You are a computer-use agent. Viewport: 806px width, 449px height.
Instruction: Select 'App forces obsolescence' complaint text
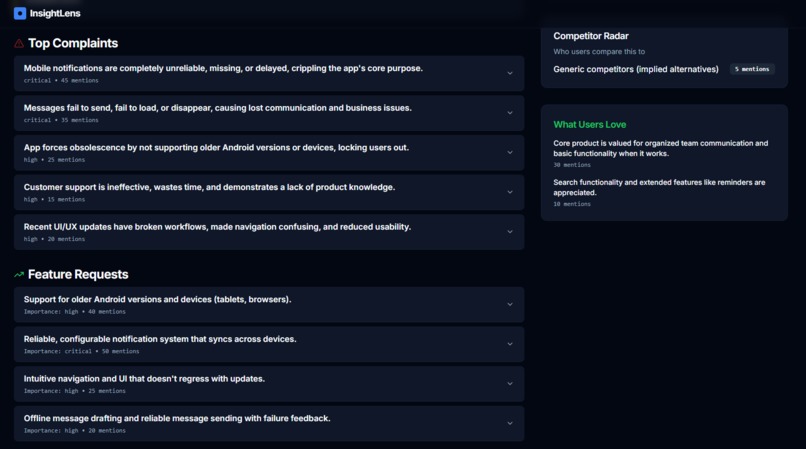tap(216, 148)
